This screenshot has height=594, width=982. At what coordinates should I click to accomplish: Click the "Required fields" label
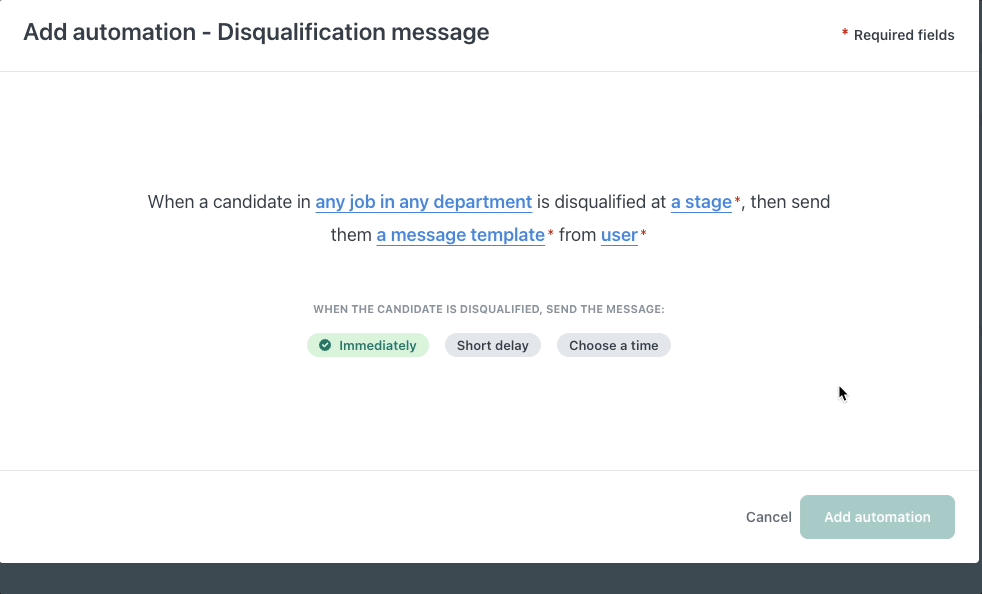[903, 34]
